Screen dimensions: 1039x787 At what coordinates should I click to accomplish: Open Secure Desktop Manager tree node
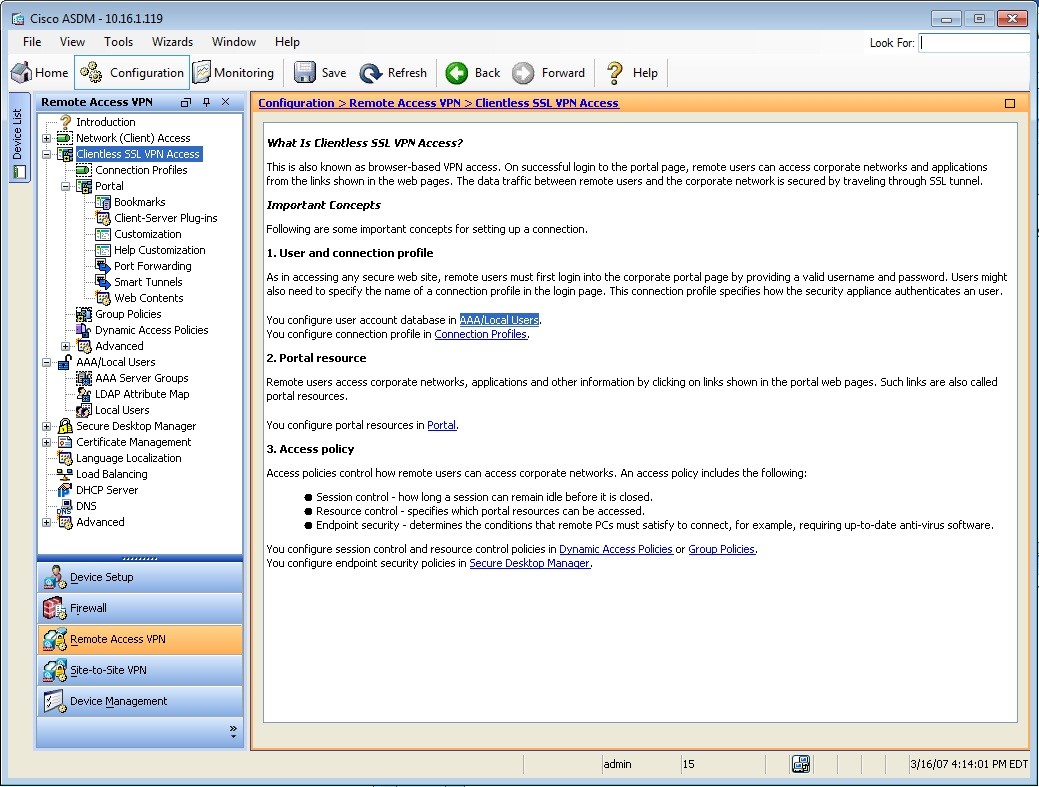135,426
